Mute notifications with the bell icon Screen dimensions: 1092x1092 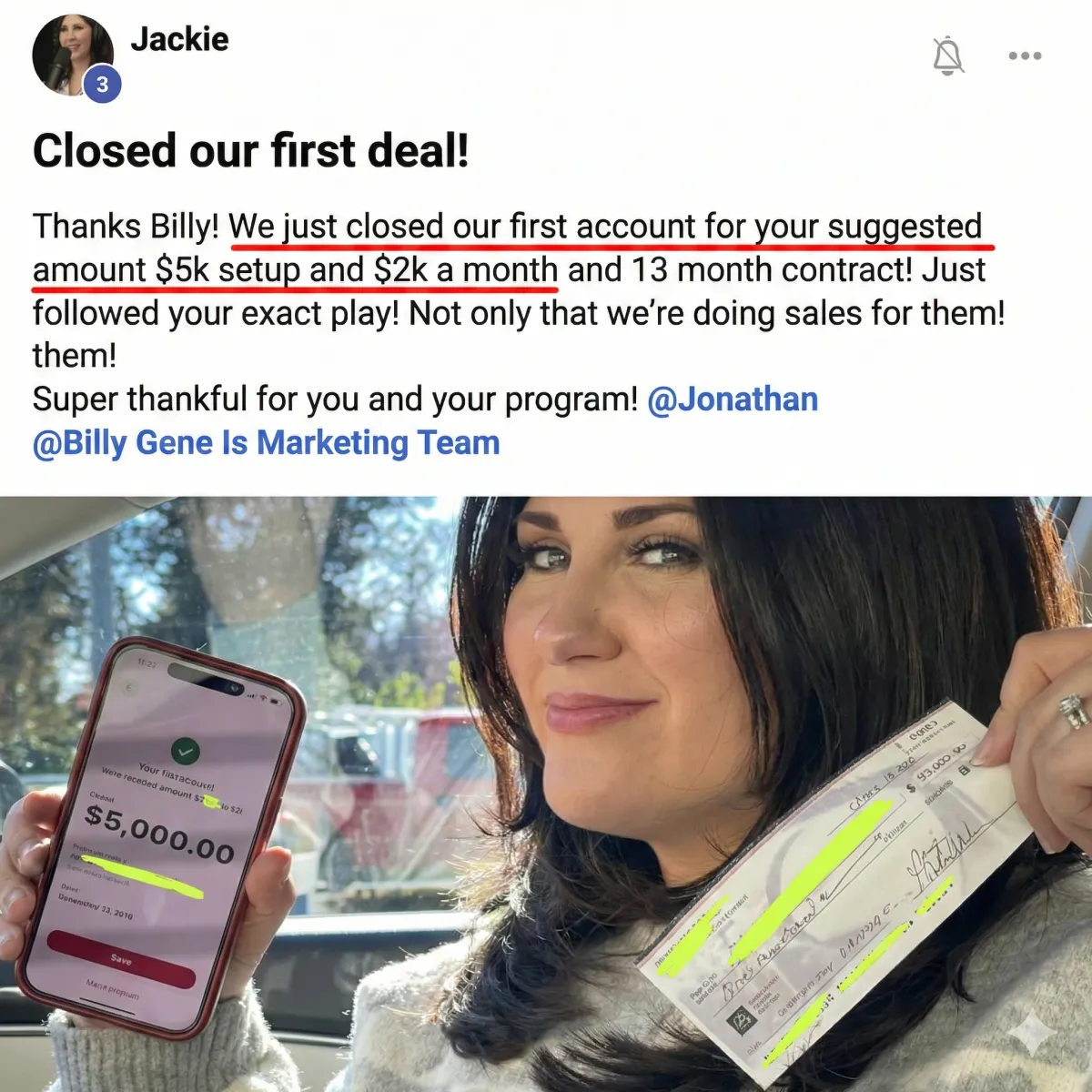pyautogui.click(x=948, y=56)
